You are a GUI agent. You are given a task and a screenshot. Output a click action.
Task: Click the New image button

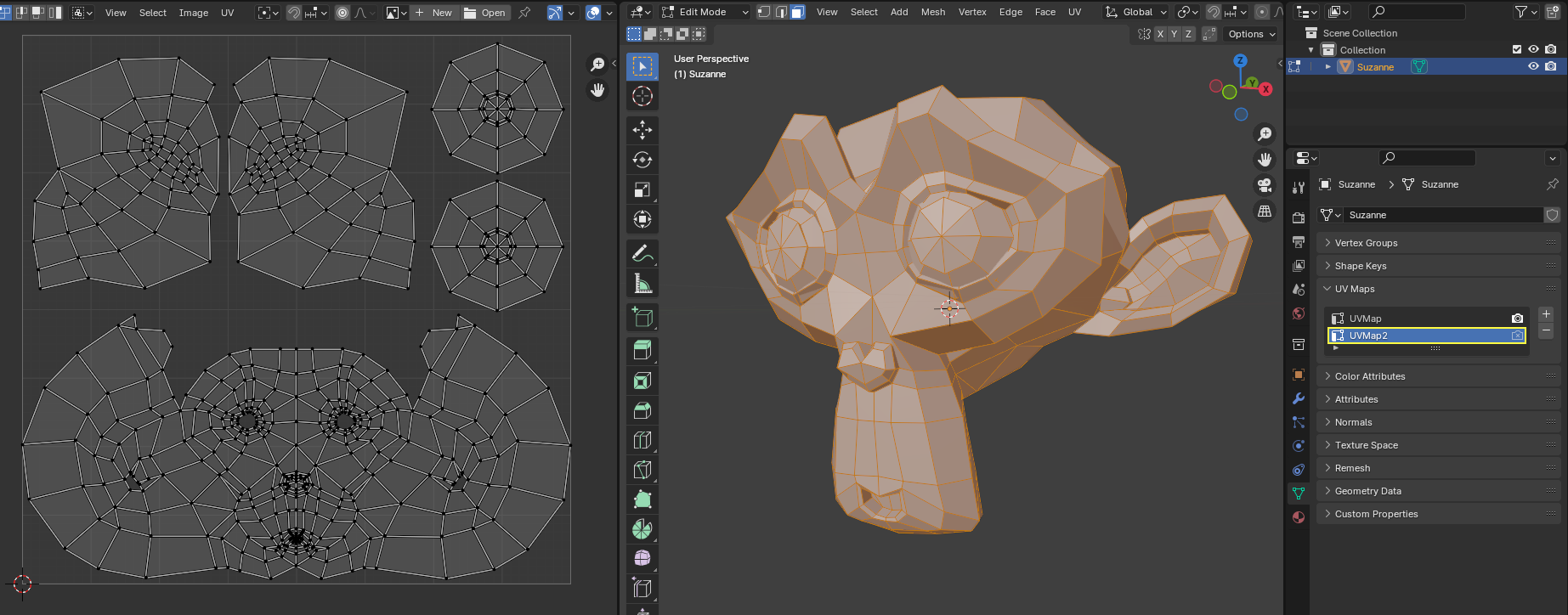tap(434, 13)
